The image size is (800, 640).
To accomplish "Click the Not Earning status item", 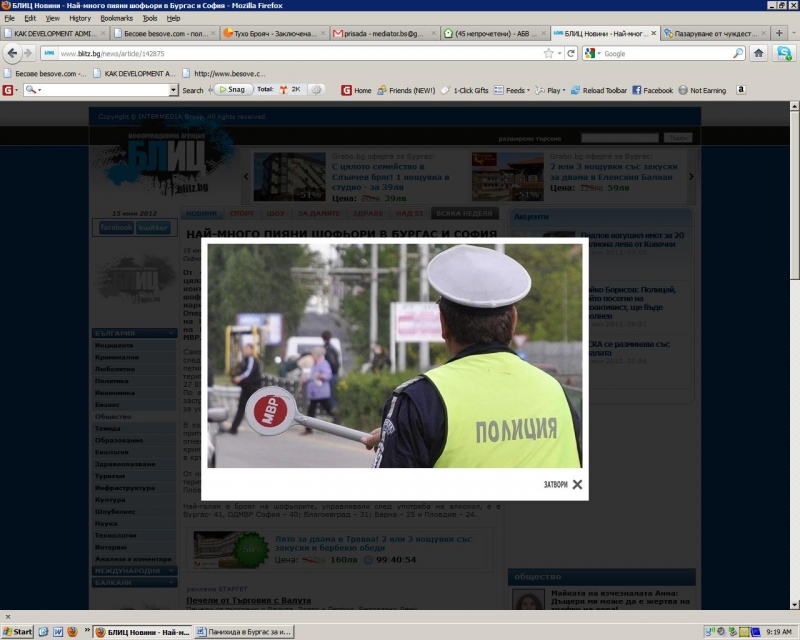I will click(702, 90).
